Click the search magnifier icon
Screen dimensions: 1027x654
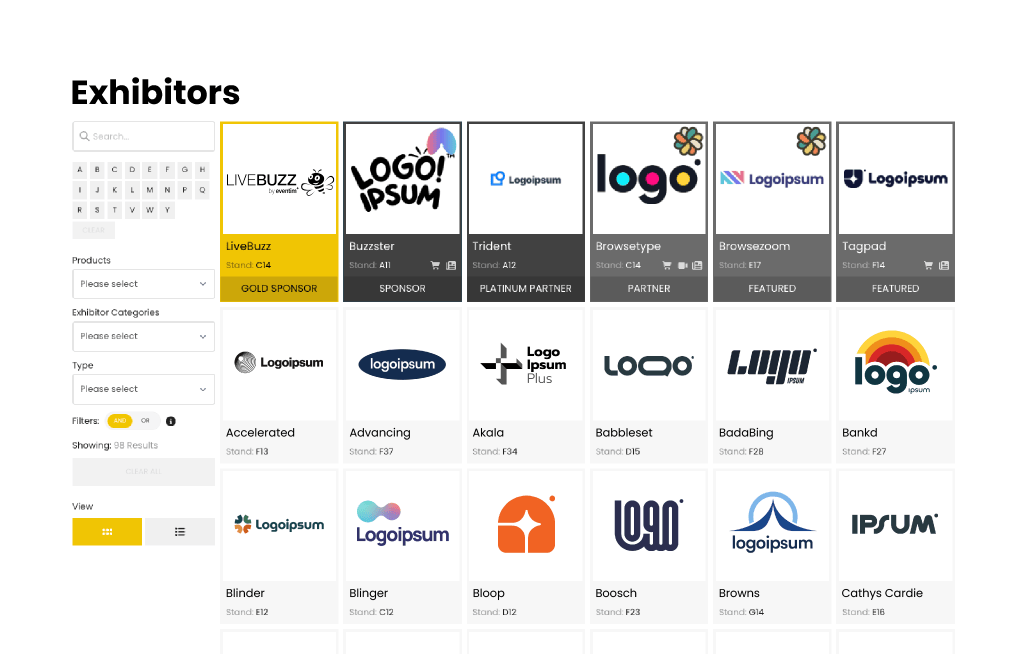coord(84,136)
